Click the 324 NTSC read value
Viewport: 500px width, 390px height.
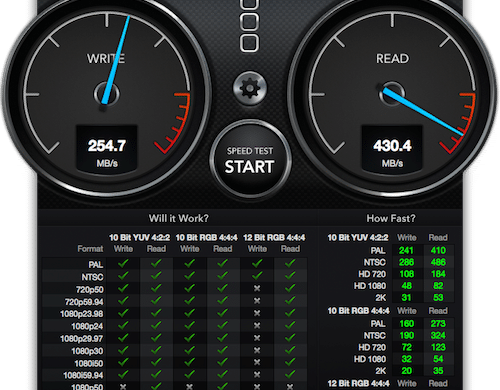point(438,335)
